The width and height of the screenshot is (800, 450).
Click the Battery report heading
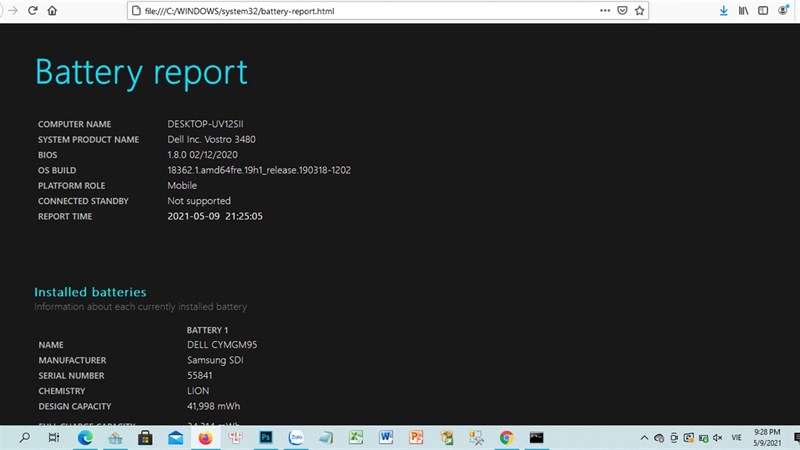coord(141,72)
